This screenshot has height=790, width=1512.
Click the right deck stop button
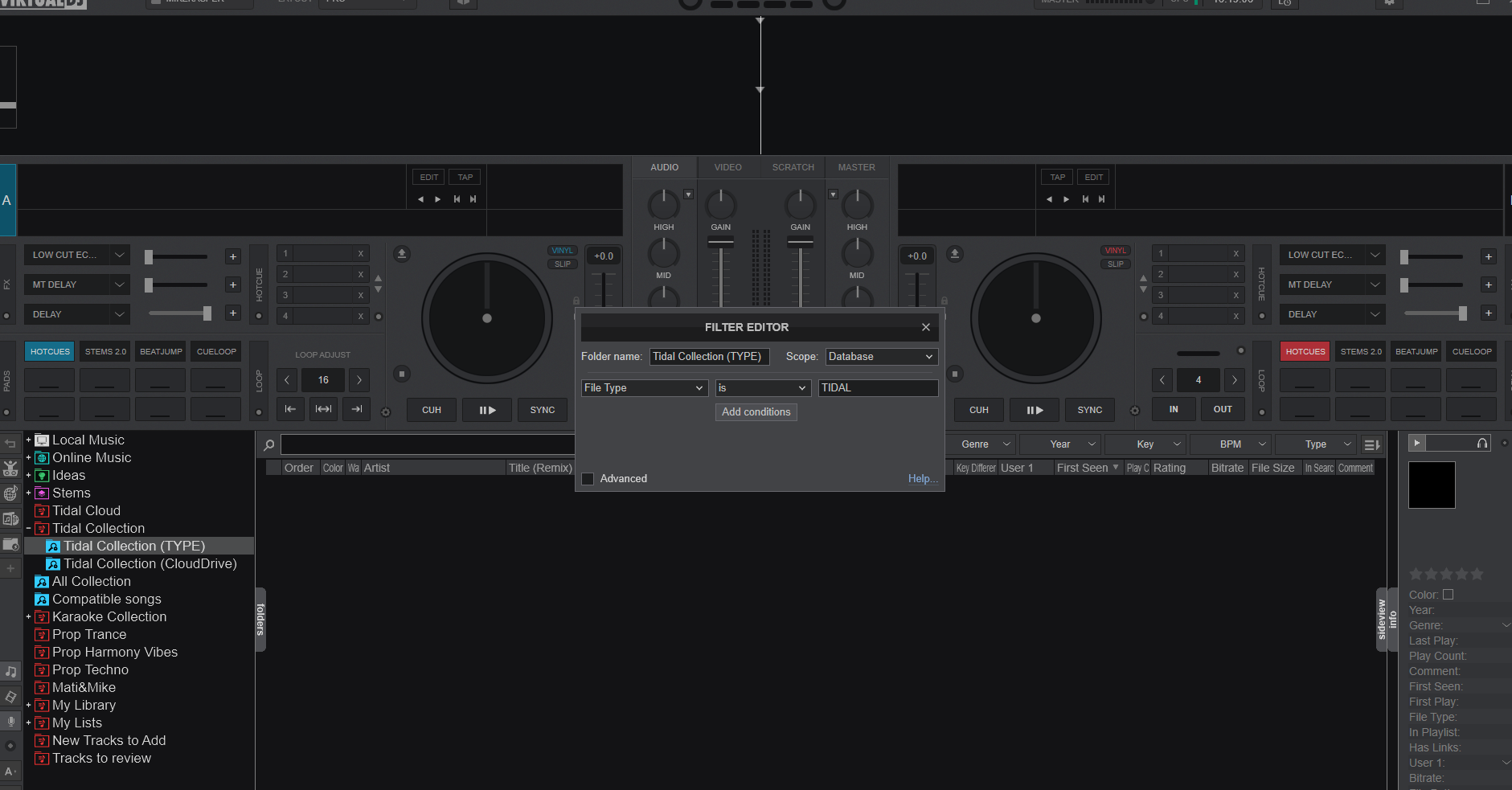coord(955,374)
